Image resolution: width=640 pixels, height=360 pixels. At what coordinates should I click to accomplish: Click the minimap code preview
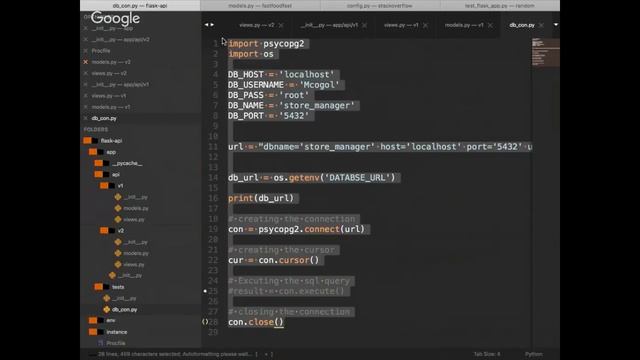pyautogui.click(x=545, y=52)
